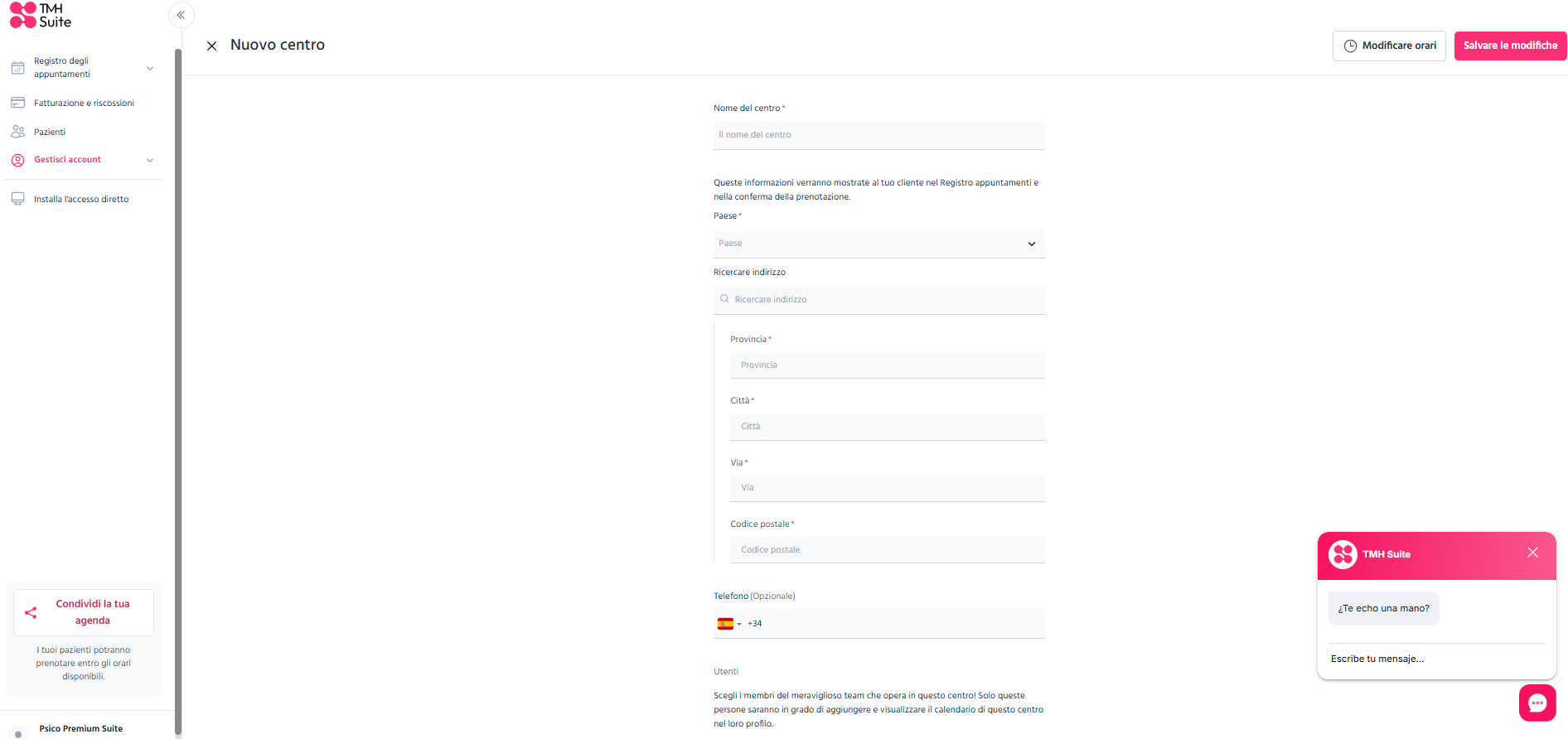1568x739 pixels.
Task: Click the X icon beside Nuovo centro
Action: 212,46
